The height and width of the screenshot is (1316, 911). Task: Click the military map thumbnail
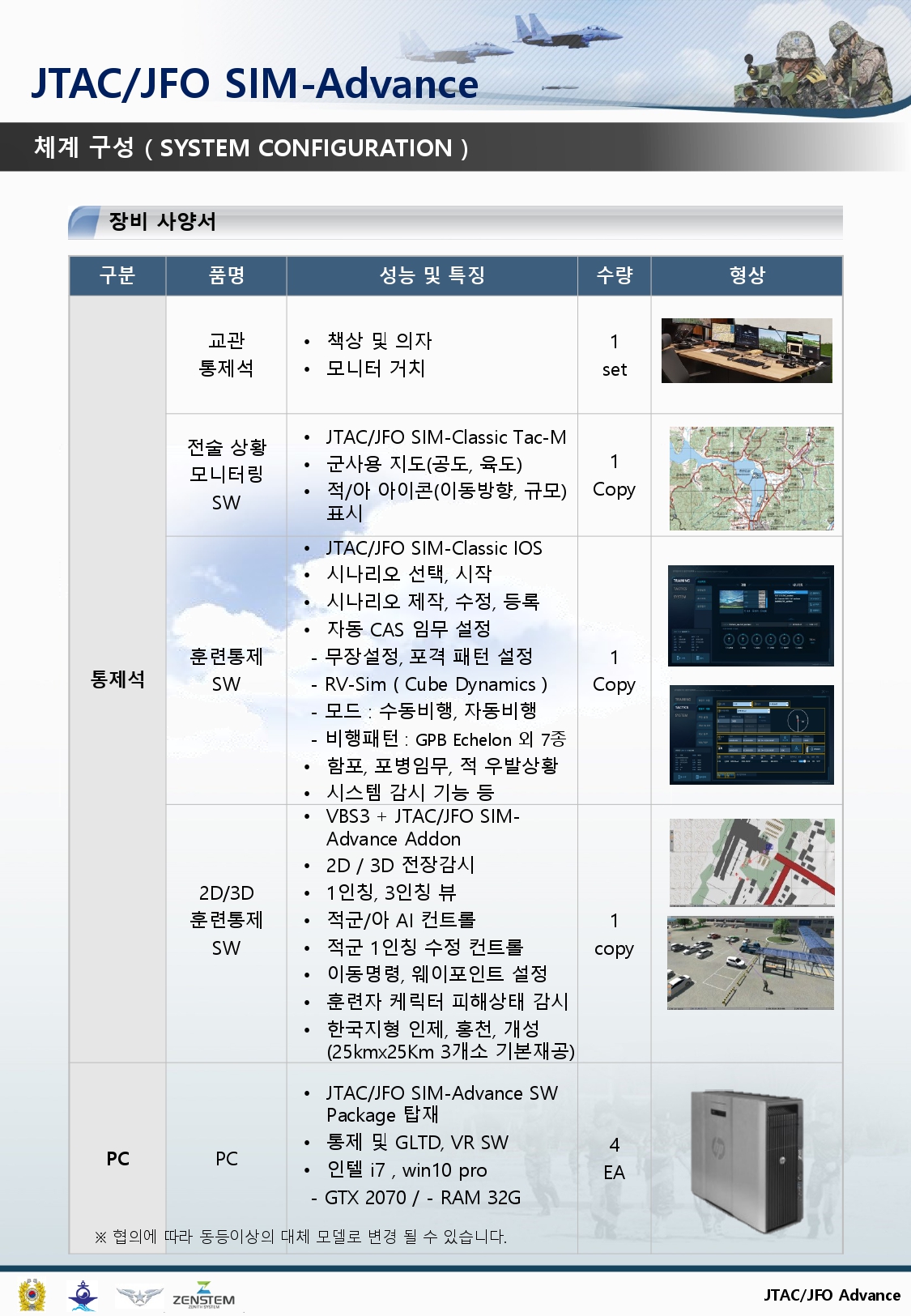coord(751,479)
